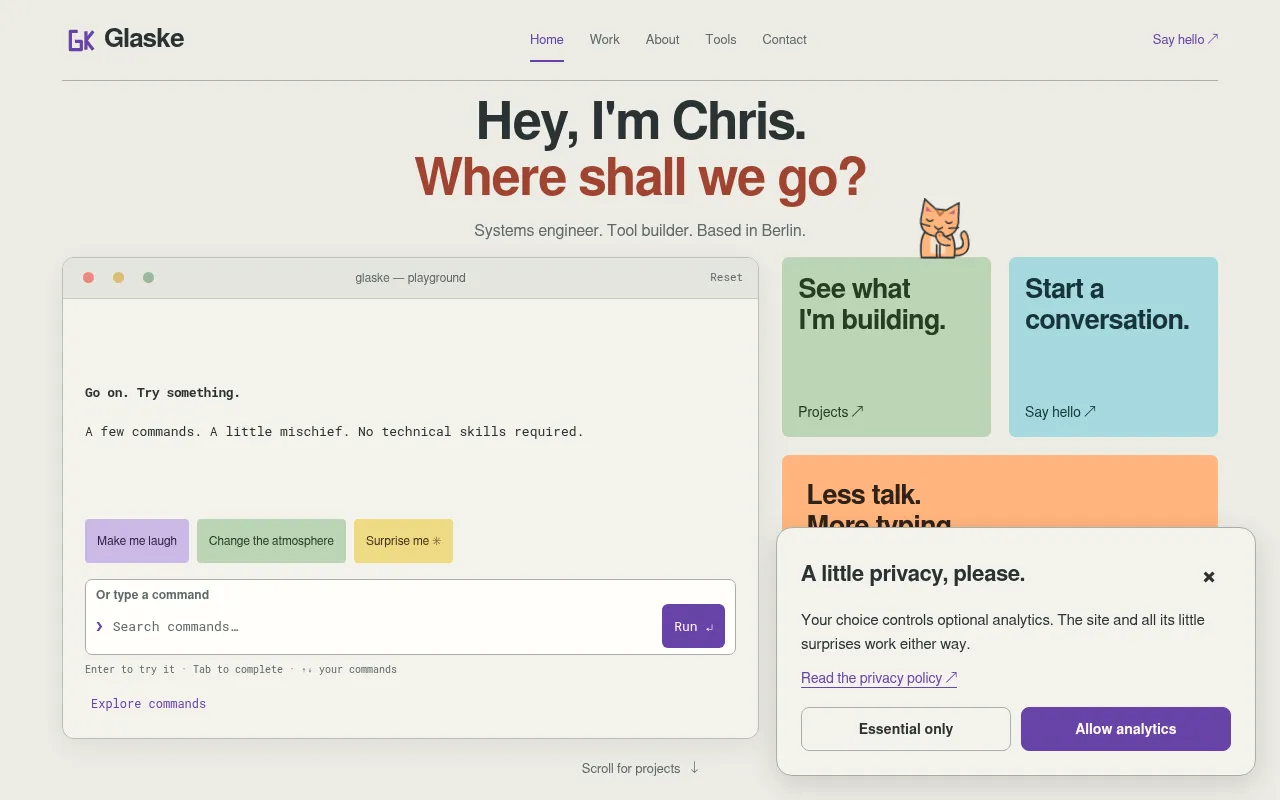Viewport: 1280px width, 800px height.
Task: Click the yellow window dot in playground
Action: [x=118, y=278]
